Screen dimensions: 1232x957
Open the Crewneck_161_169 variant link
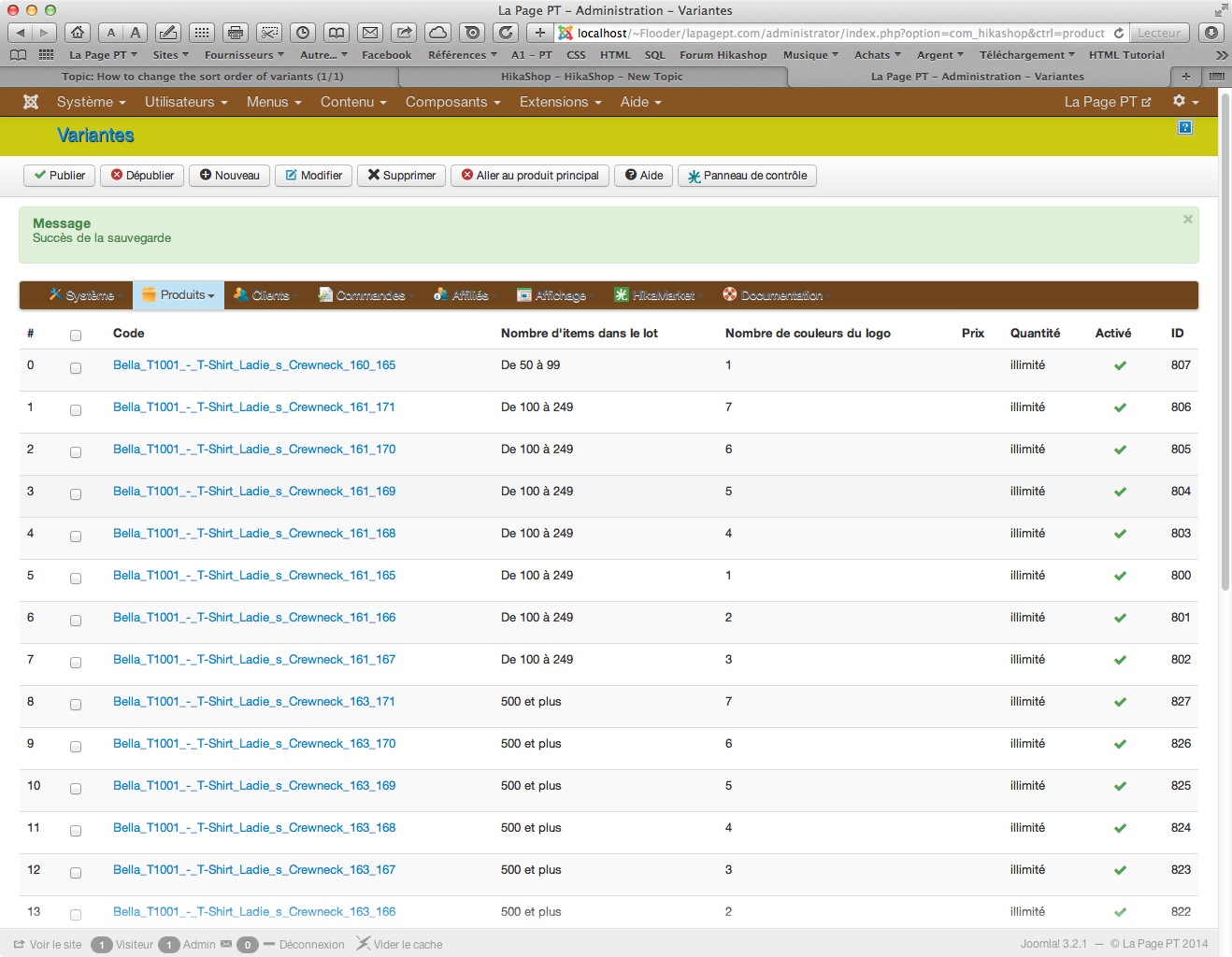click(254, 491)
